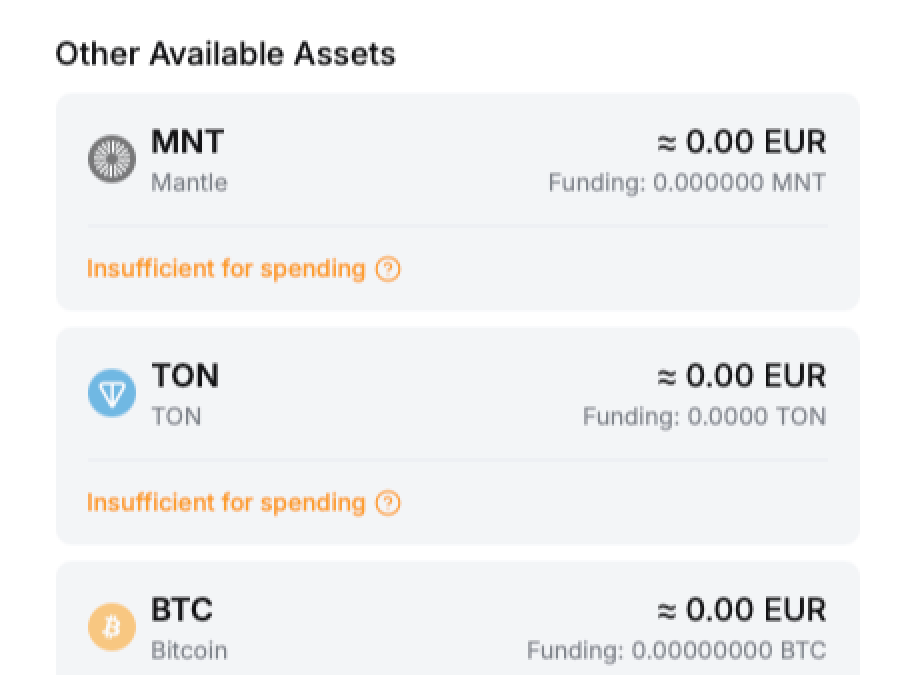908x675 pixels.
Task: Click the BTC card's 0.00 EUR value
Action: pyautogui.click(x=741, y=610)
